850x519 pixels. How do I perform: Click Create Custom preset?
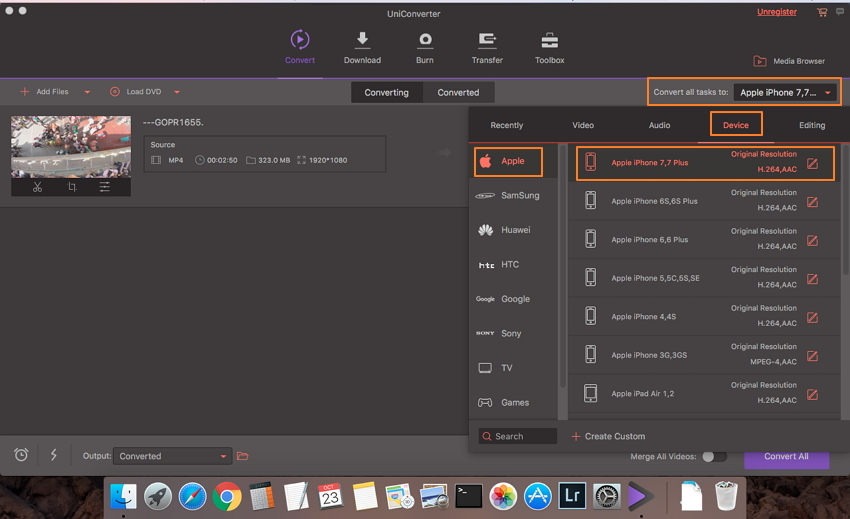(x=608, y=437)
